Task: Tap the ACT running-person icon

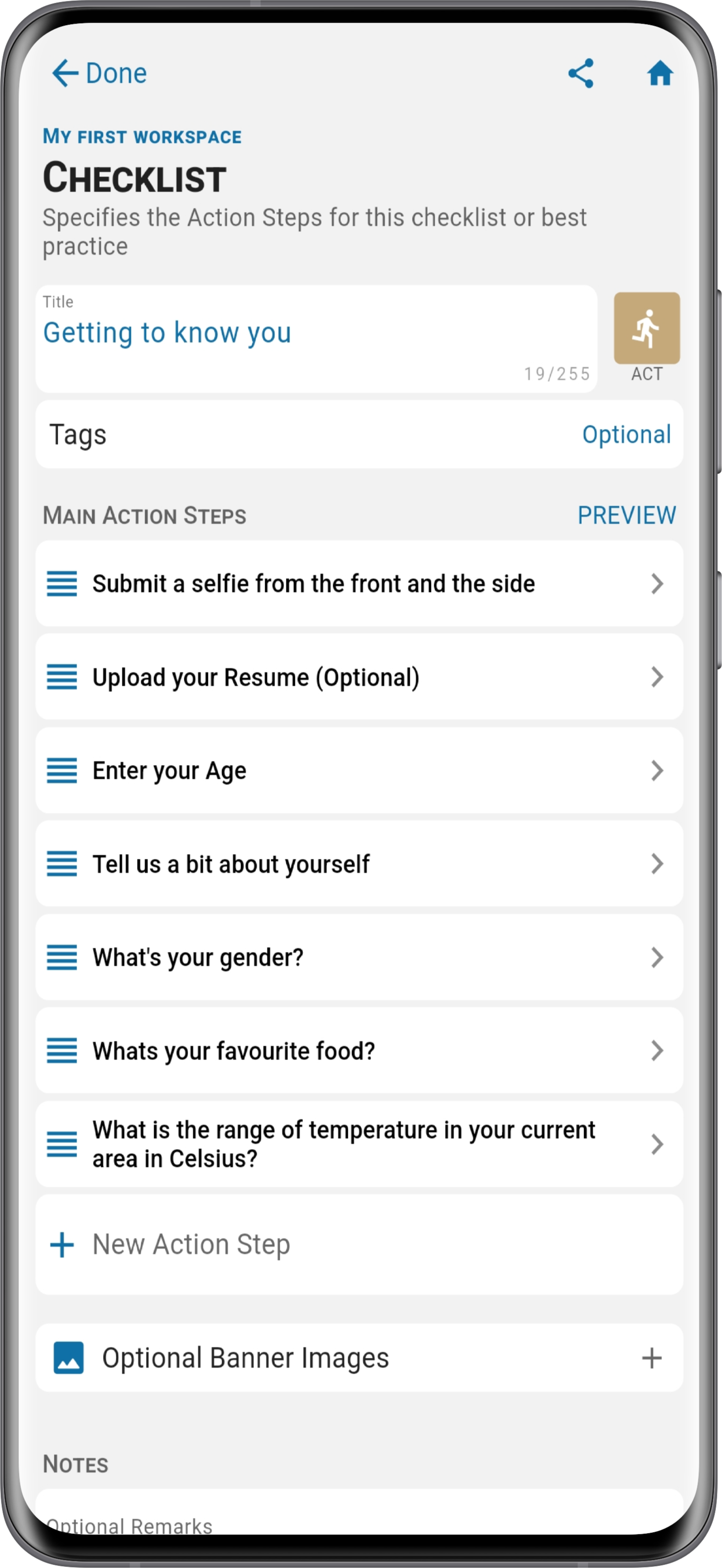Action: tap(646, 328)
